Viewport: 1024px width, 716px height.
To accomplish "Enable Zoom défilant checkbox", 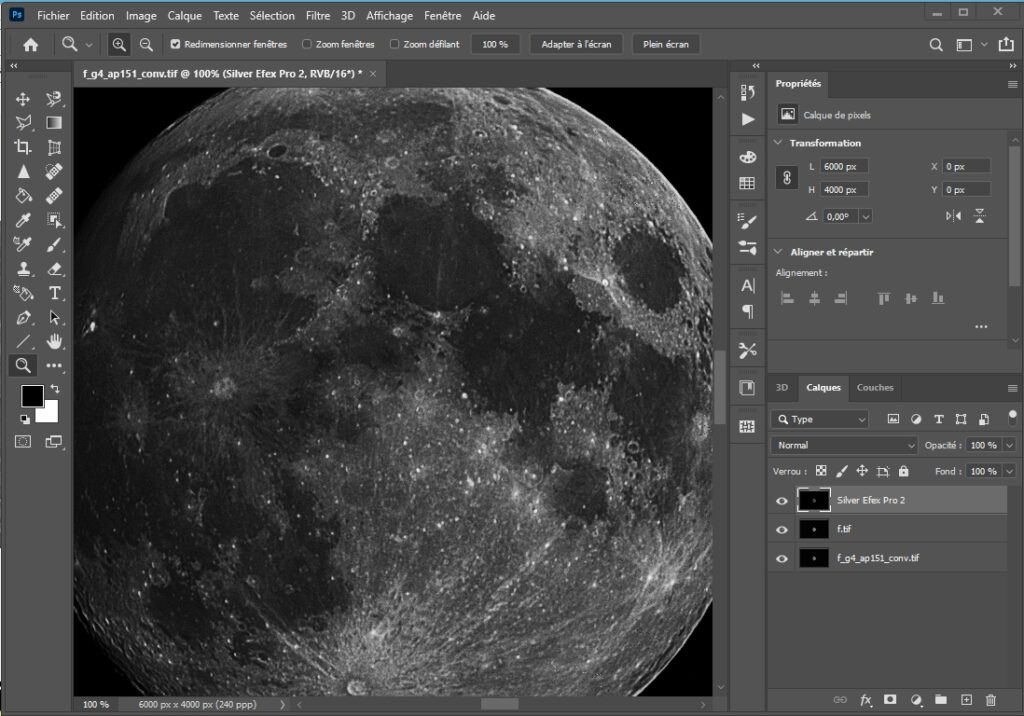I will pyautogui.click(x=394, y=44).
